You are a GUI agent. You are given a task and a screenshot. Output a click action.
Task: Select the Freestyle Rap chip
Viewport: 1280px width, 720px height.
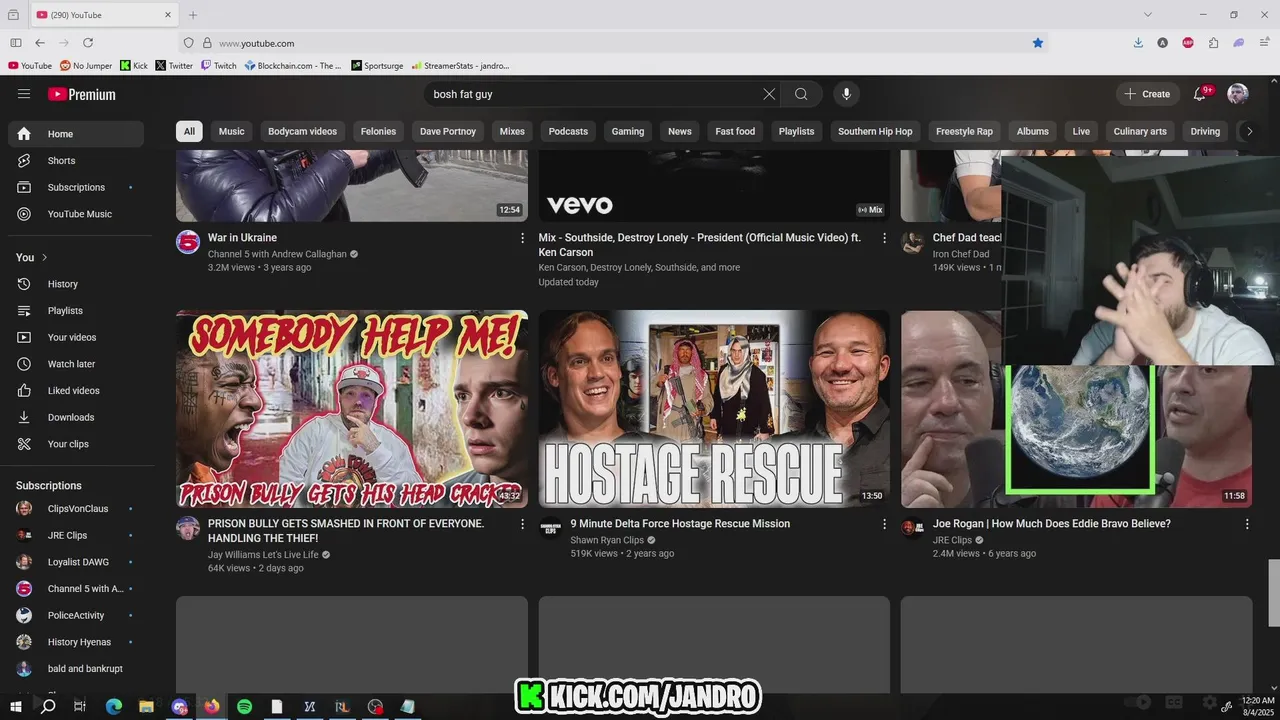pyautogui.click(x=964, y=131)
